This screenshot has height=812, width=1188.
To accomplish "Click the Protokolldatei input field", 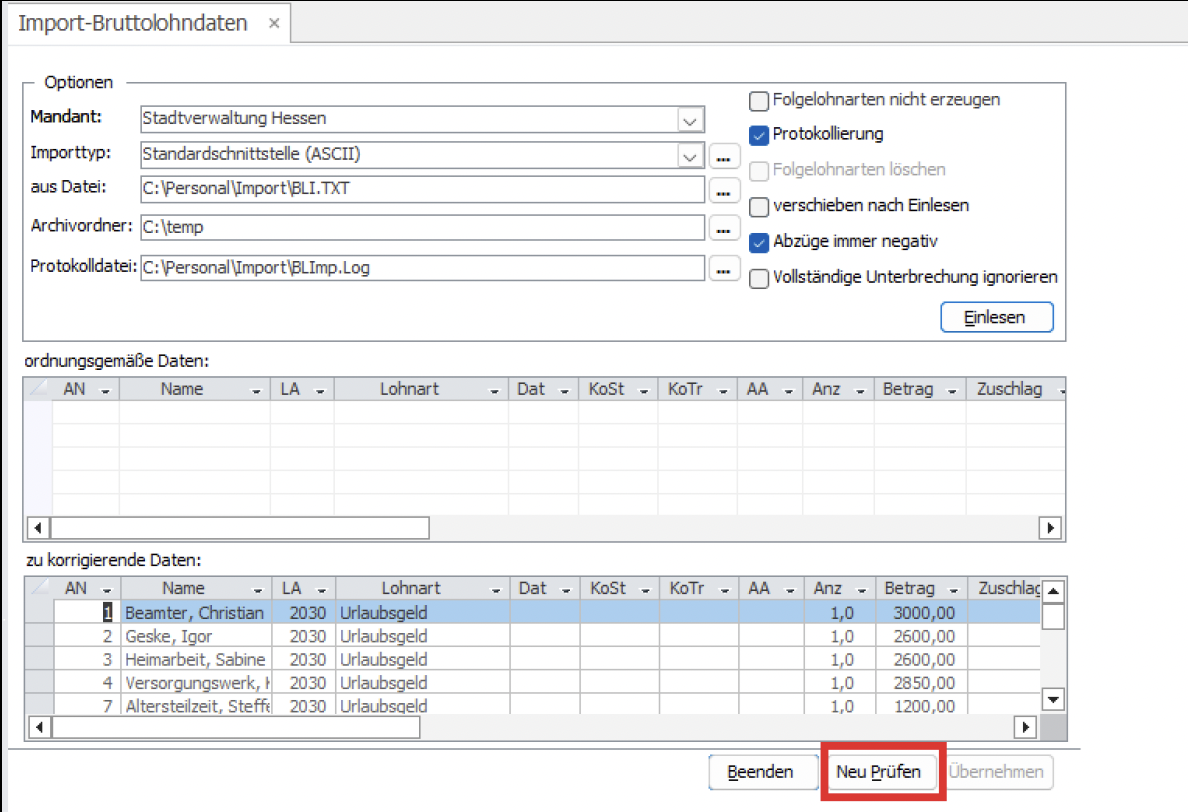I will pos(422,267).
